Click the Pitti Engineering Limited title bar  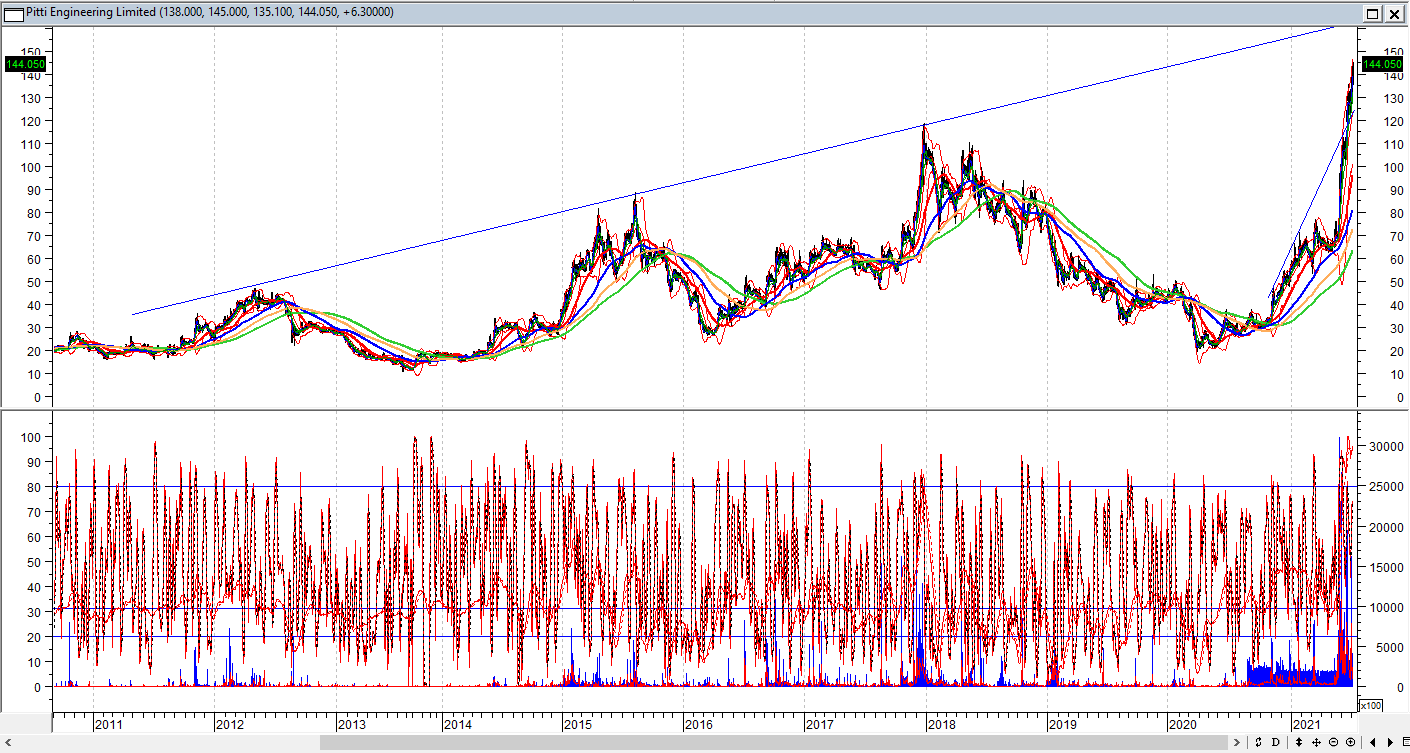(600, 12)
